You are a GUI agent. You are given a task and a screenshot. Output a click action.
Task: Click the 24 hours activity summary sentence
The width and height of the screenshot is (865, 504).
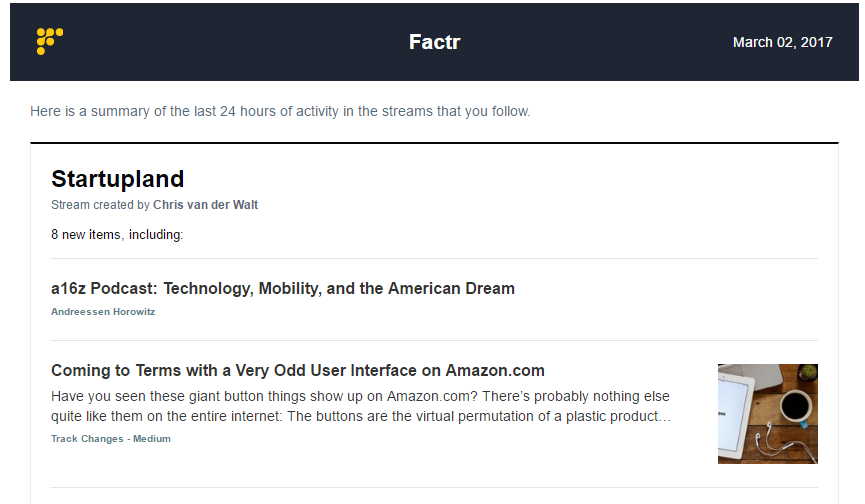(x=280, y=111)
